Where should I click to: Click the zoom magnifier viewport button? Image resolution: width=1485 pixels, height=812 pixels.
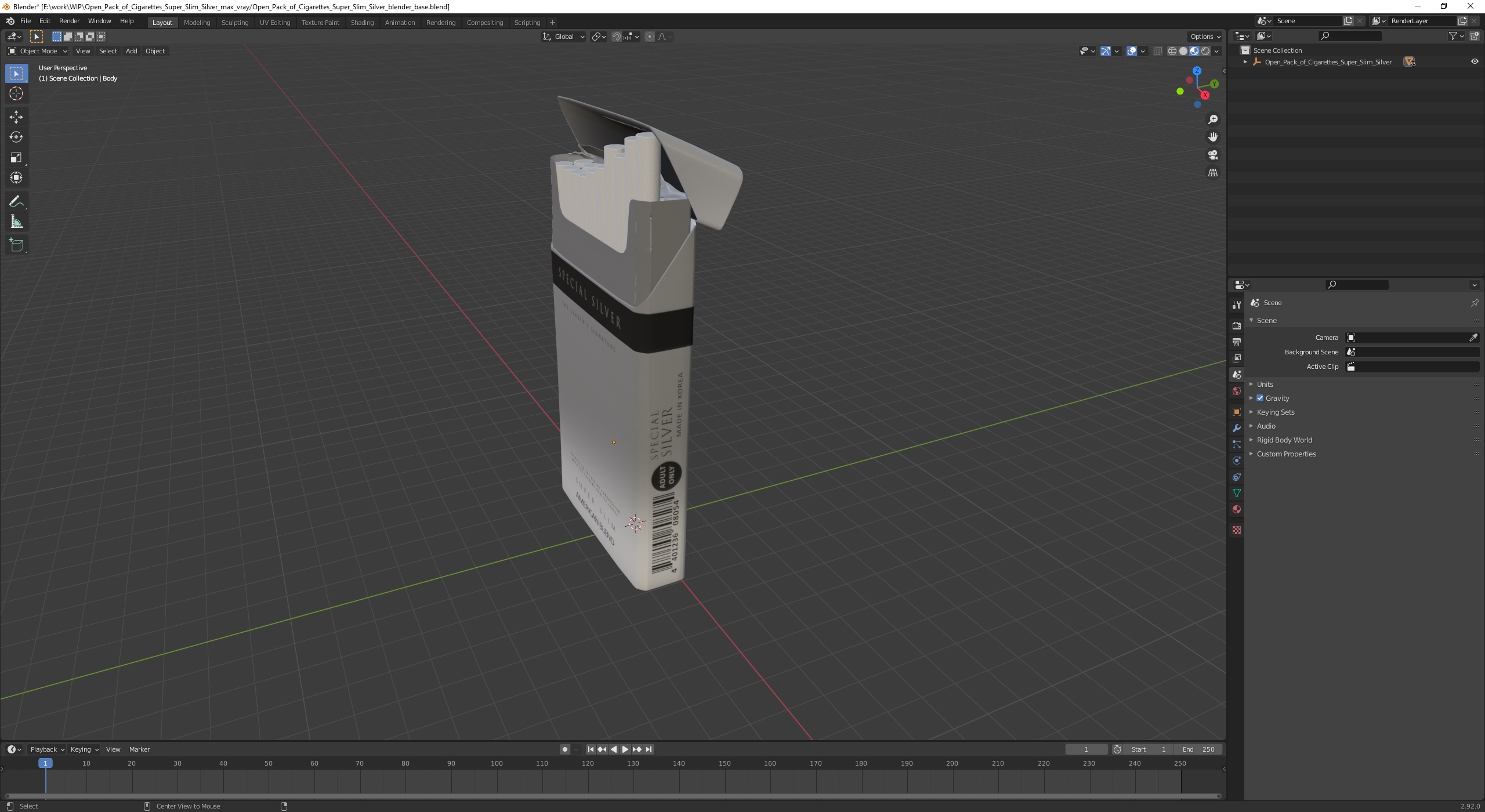click(x=1213, y=119)
